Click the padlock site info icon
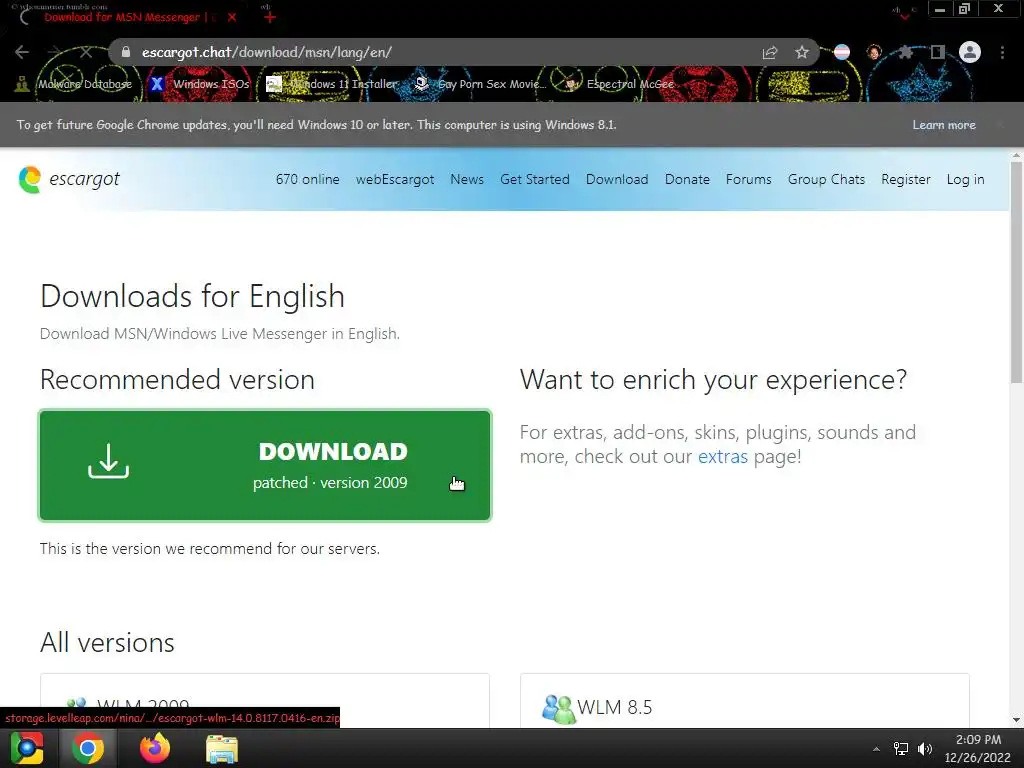Image resolution: width=1024 pixels, height=768 pixels. (126, 52)
